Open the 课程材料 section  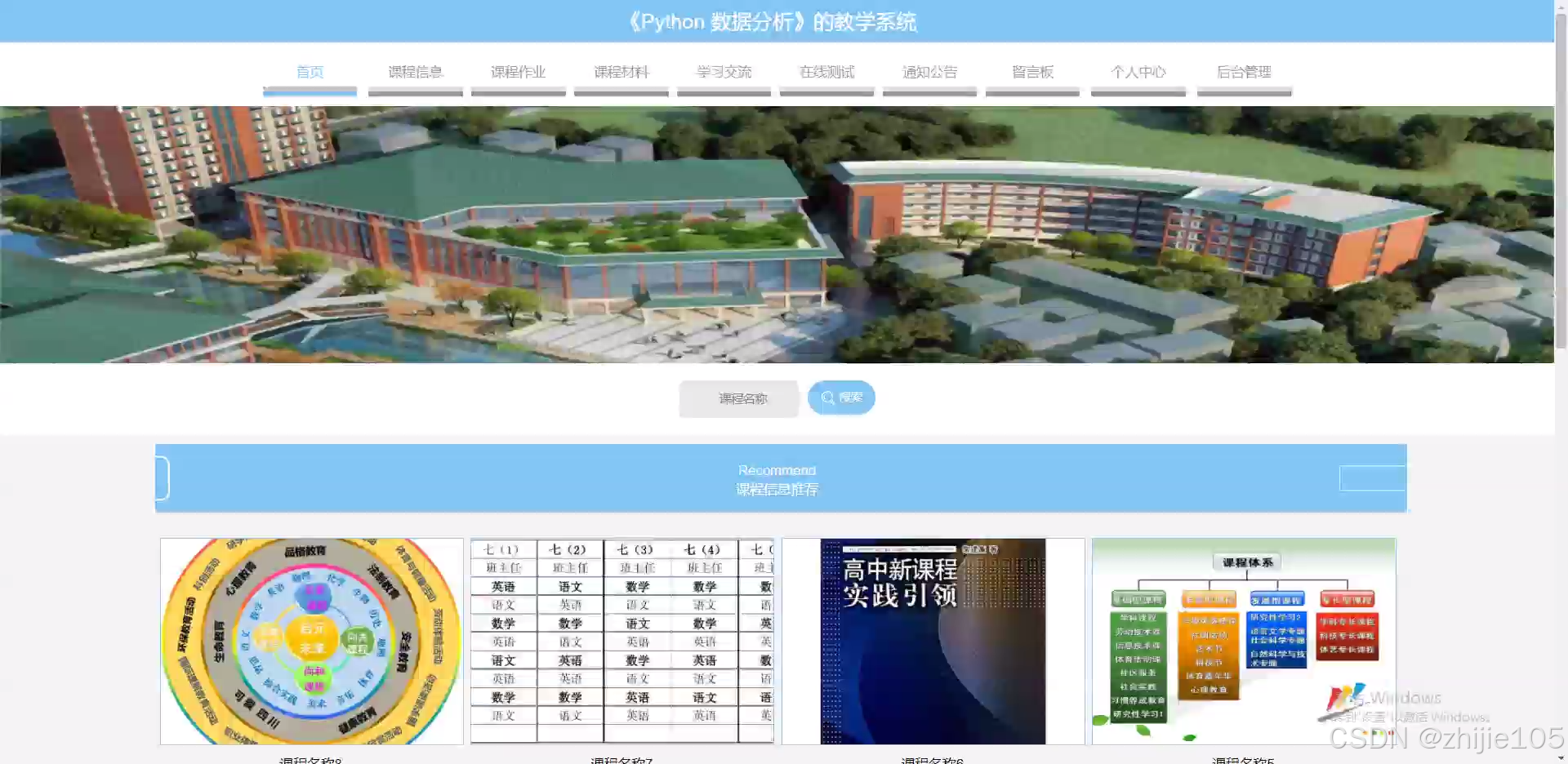click(621, 72)
